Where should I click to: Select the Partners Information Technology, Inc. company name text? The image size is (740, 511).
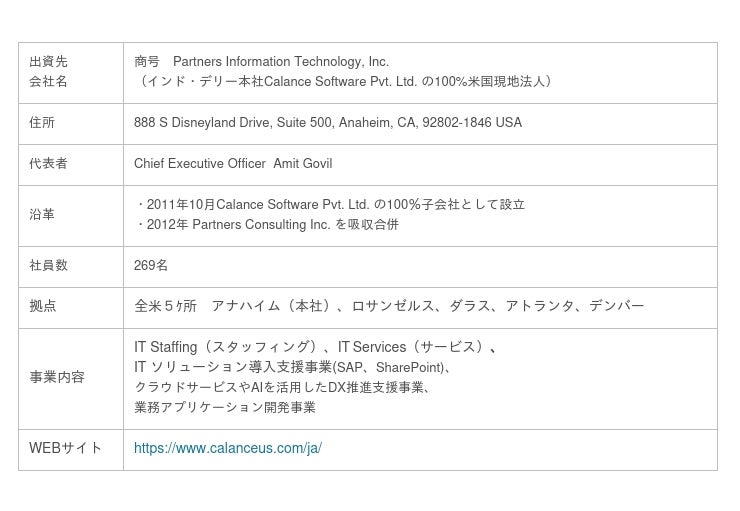pos(281,61)
